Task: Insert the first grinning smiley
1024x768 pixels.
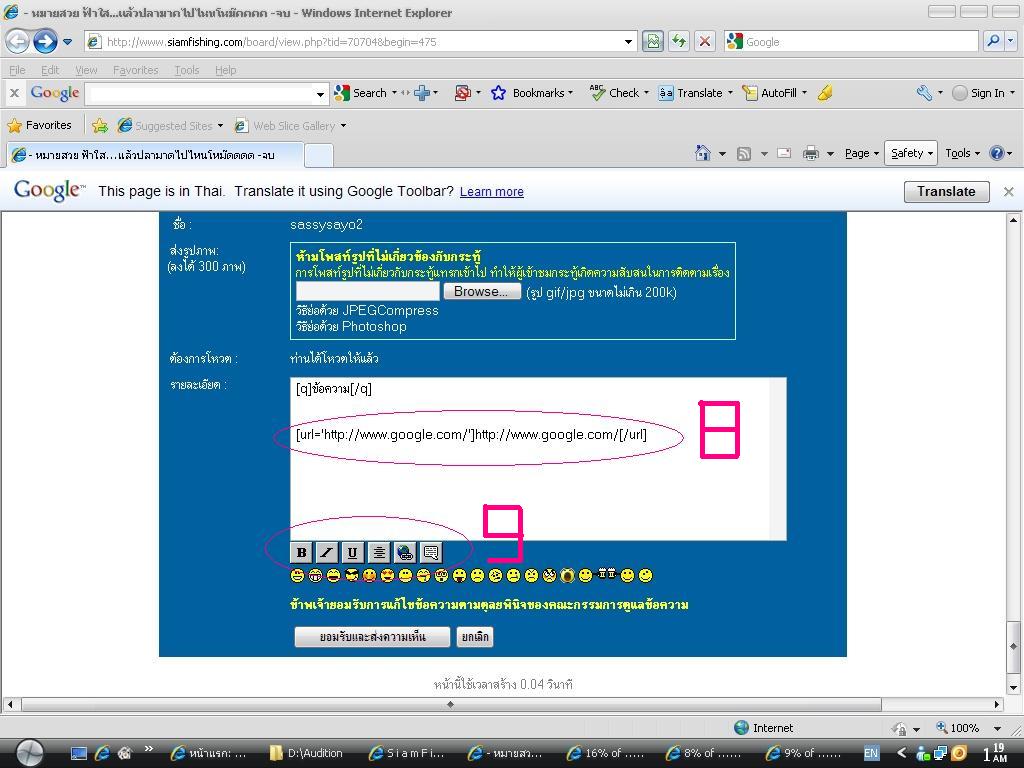Action: tap(297, 575)
